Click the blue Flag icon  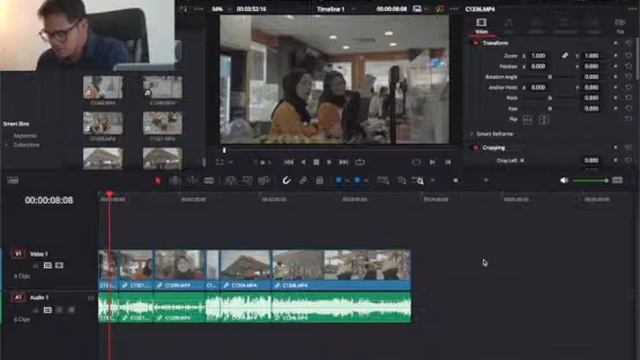338,180
